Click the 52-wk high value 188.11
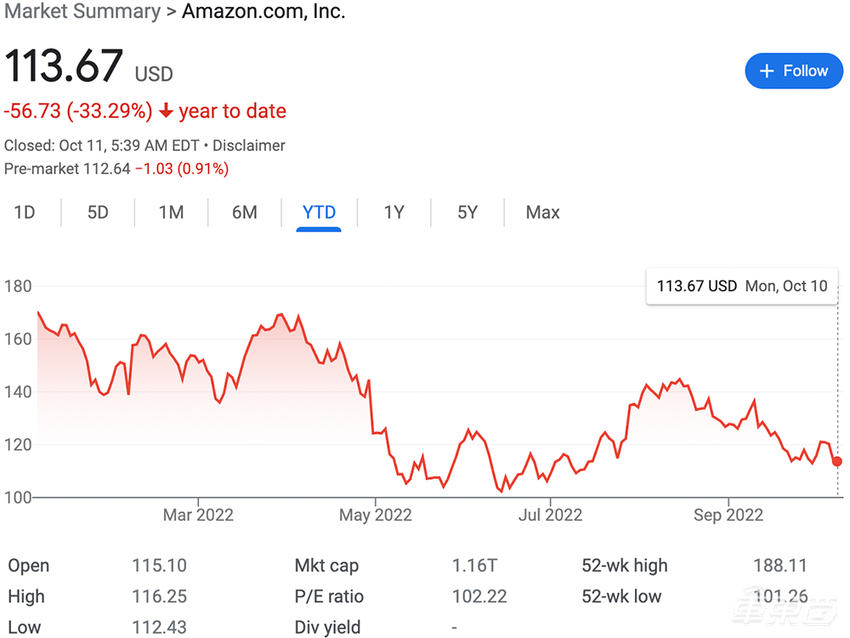 point(779,566)
